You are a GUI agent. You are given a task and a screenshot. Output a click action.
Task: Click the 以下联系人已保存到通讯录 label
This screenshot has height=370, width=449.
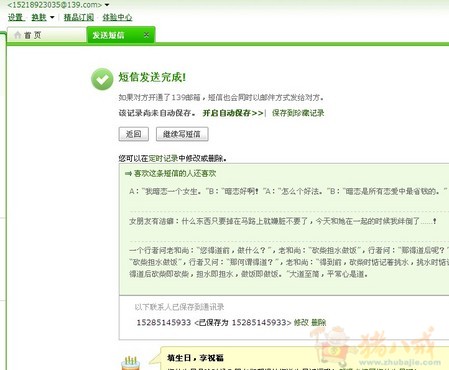point(179,307)
